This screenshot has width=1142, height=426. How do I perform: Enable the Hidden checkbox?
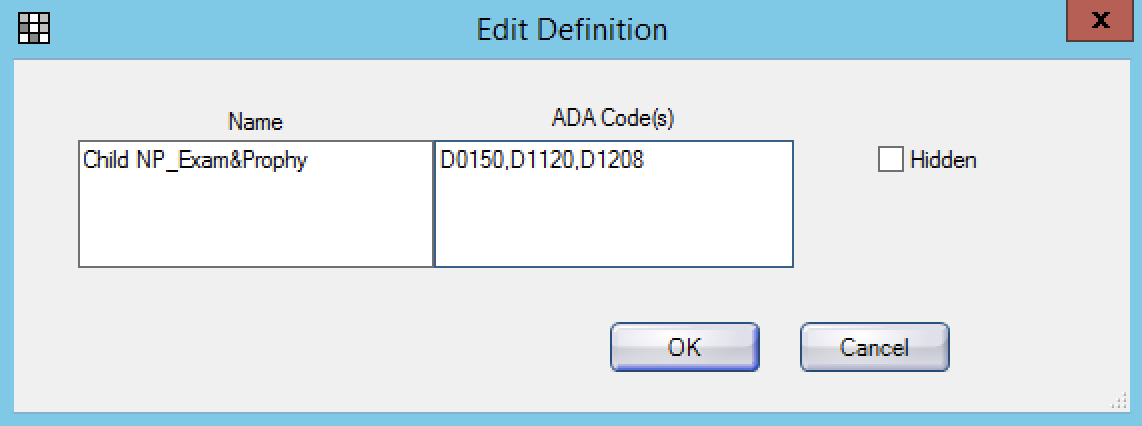pos(891,159)
